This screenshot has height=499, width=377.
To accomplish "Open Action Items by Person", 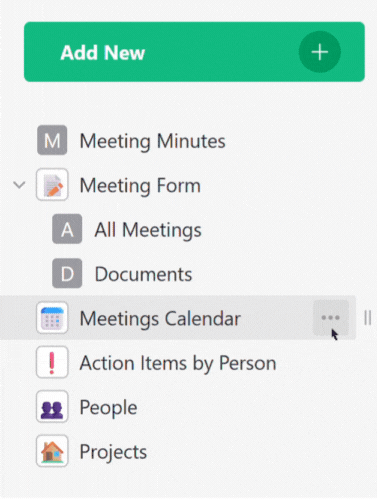I will [x=178, y=363].
